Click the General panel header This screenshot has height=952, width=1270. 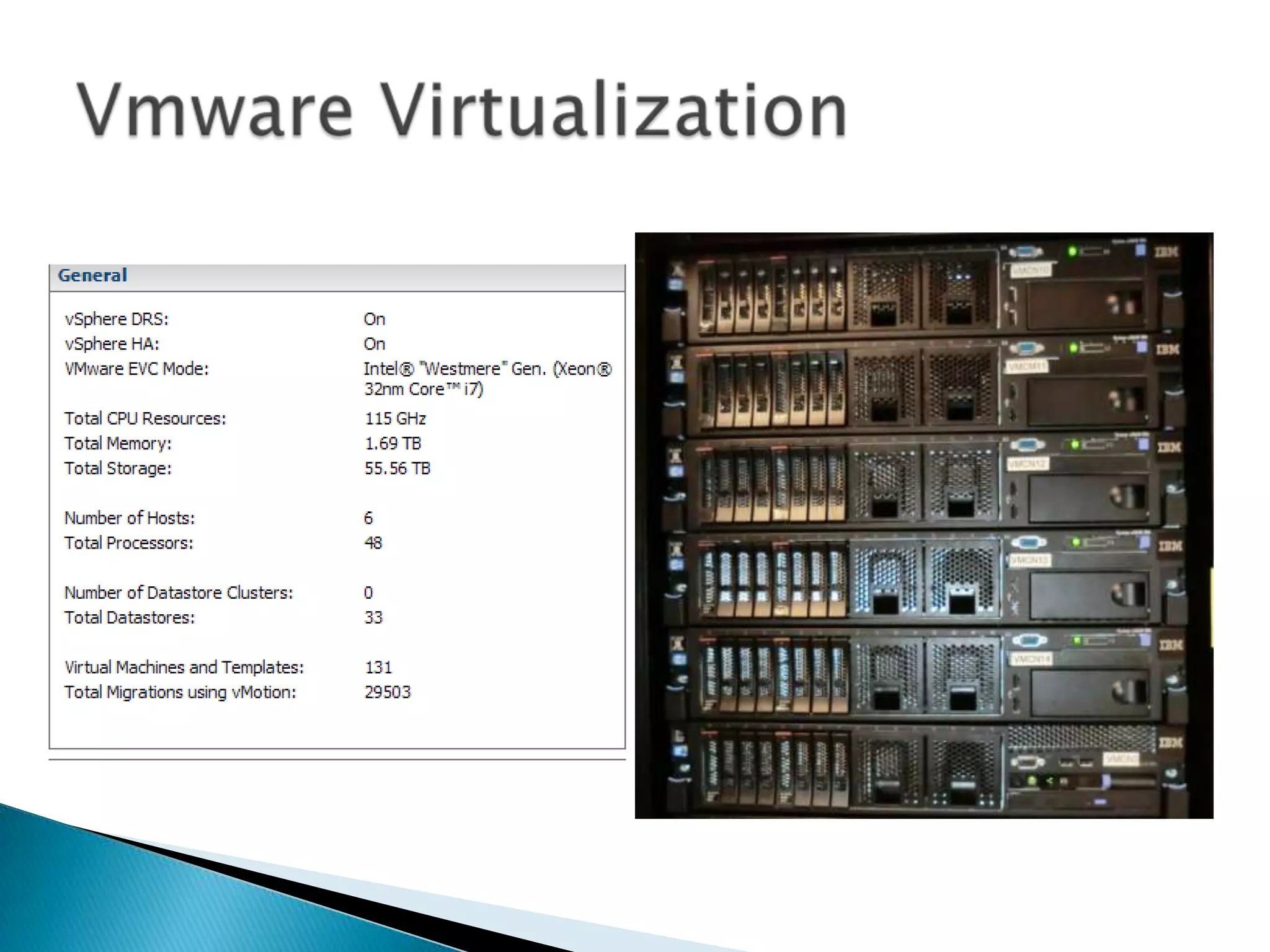click(92, 276)
